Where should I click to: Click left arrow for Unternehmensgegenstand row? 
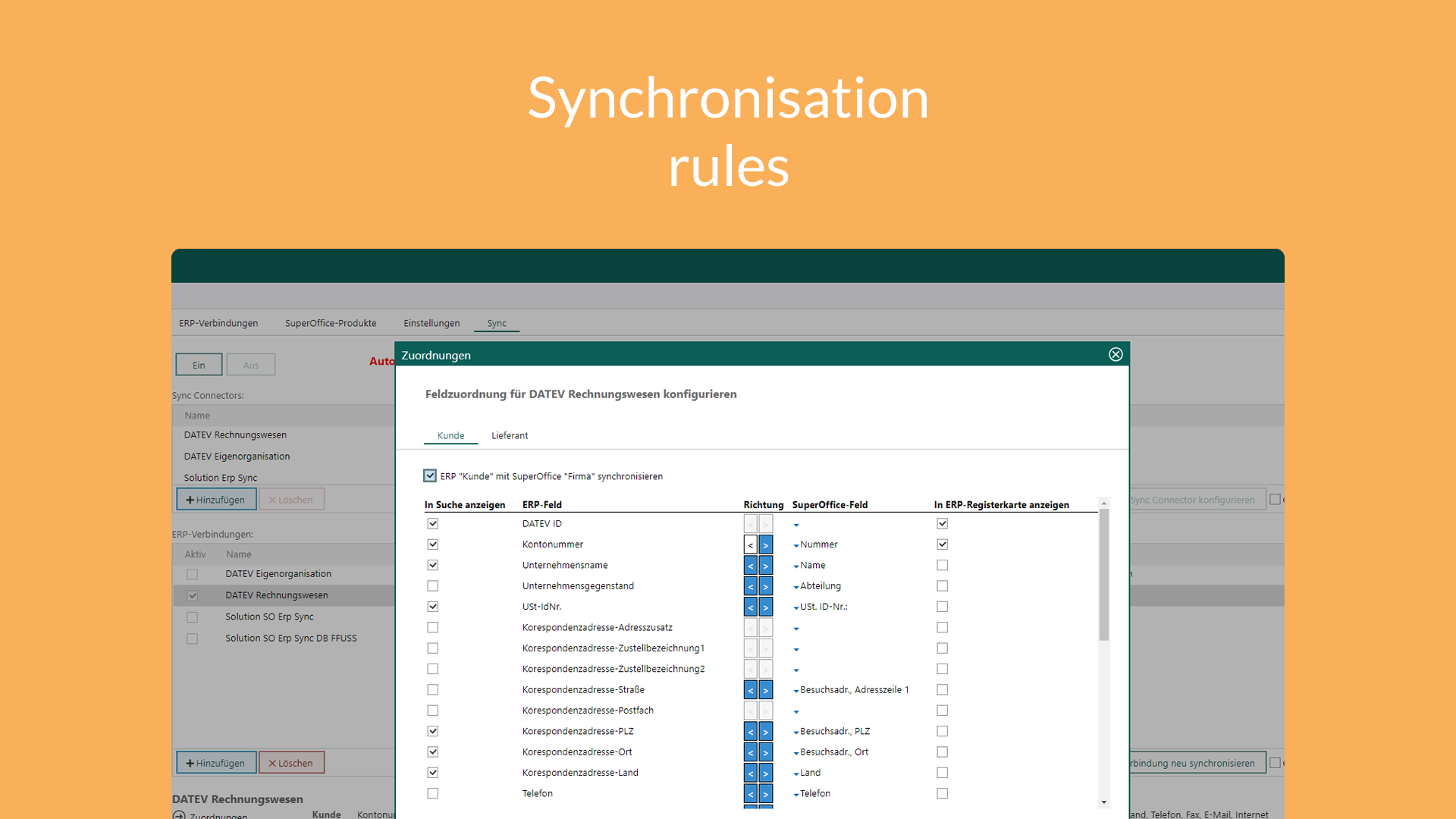(x=751, y=586)
